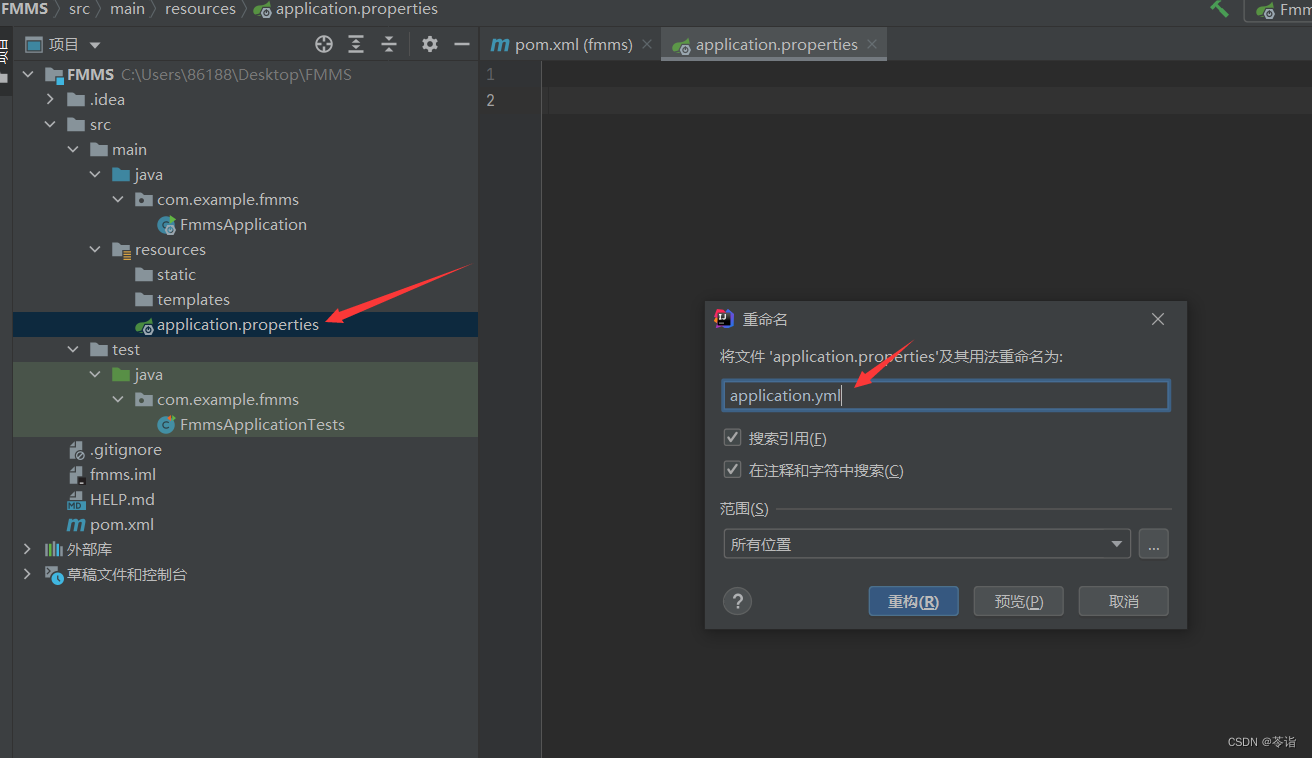Click the External Libraries (外部库) icon
Image resolution: width=1312 pixels, height=758 pixels.
click(x=53, y=550)
